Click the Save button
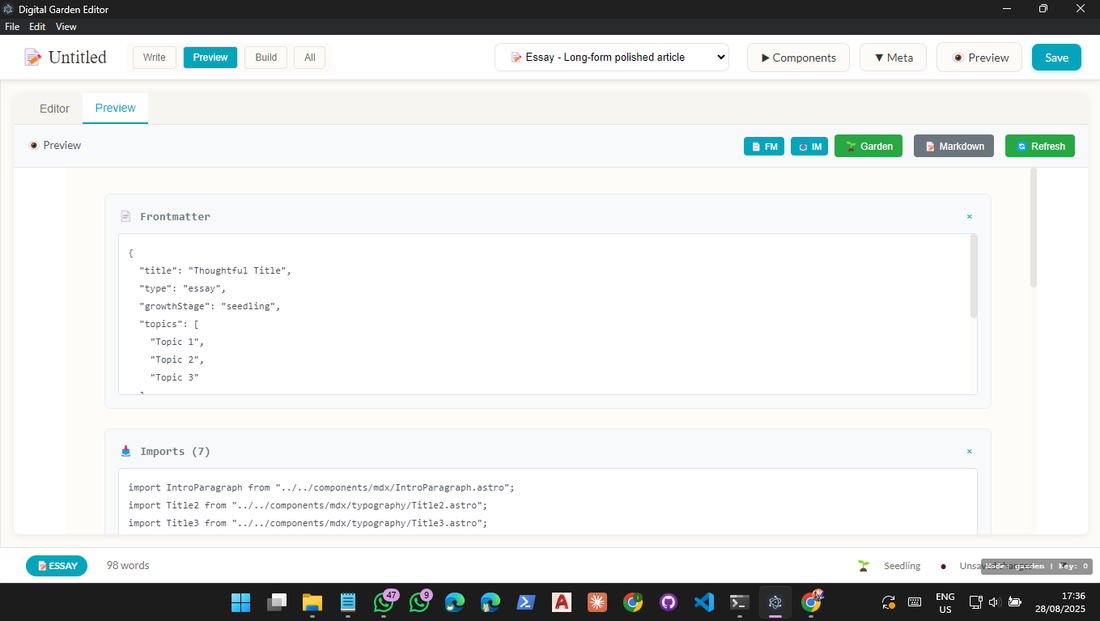 [1056, 57]
